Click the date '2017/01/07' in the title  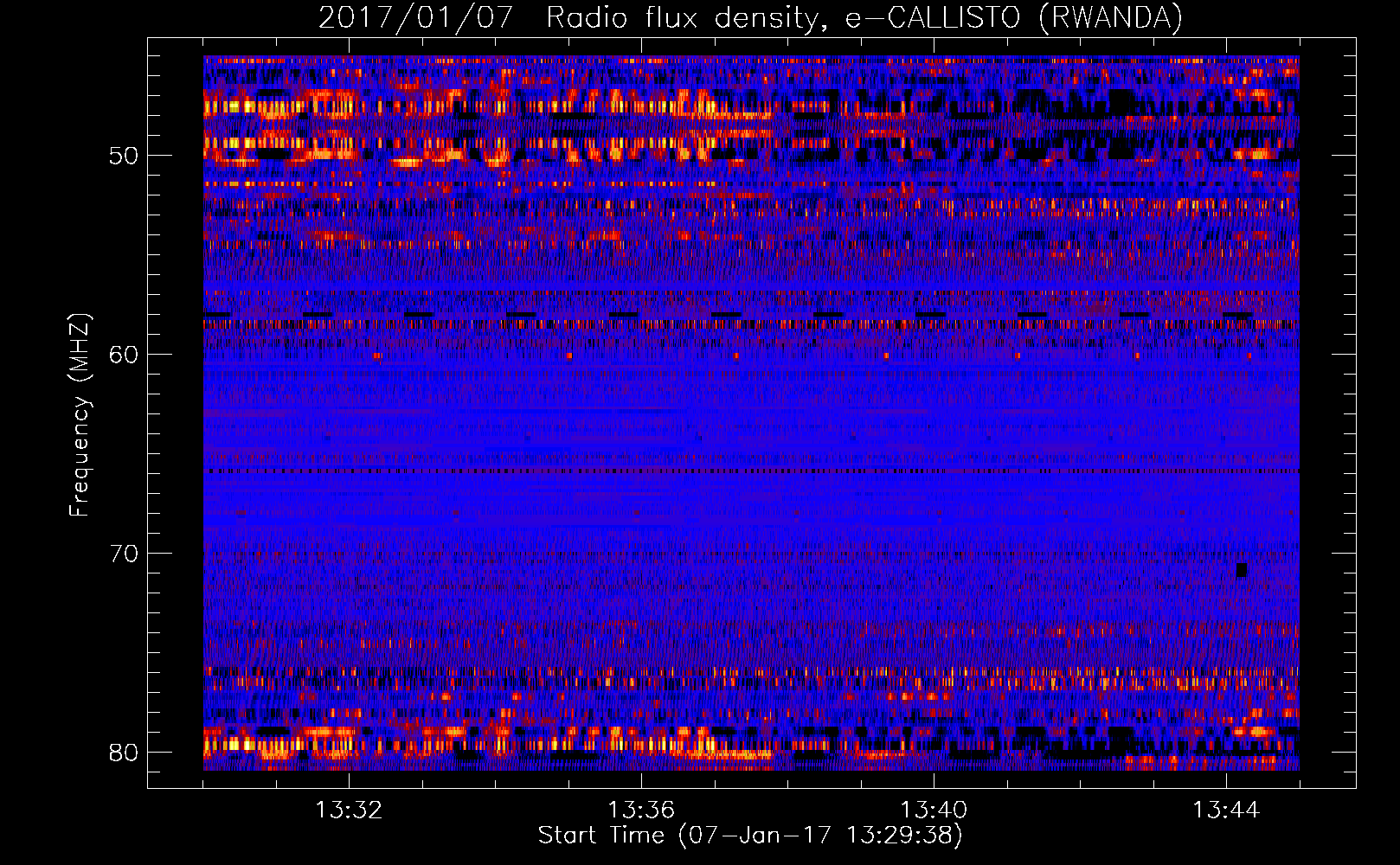pyautogui.click(x=416, y=17)
